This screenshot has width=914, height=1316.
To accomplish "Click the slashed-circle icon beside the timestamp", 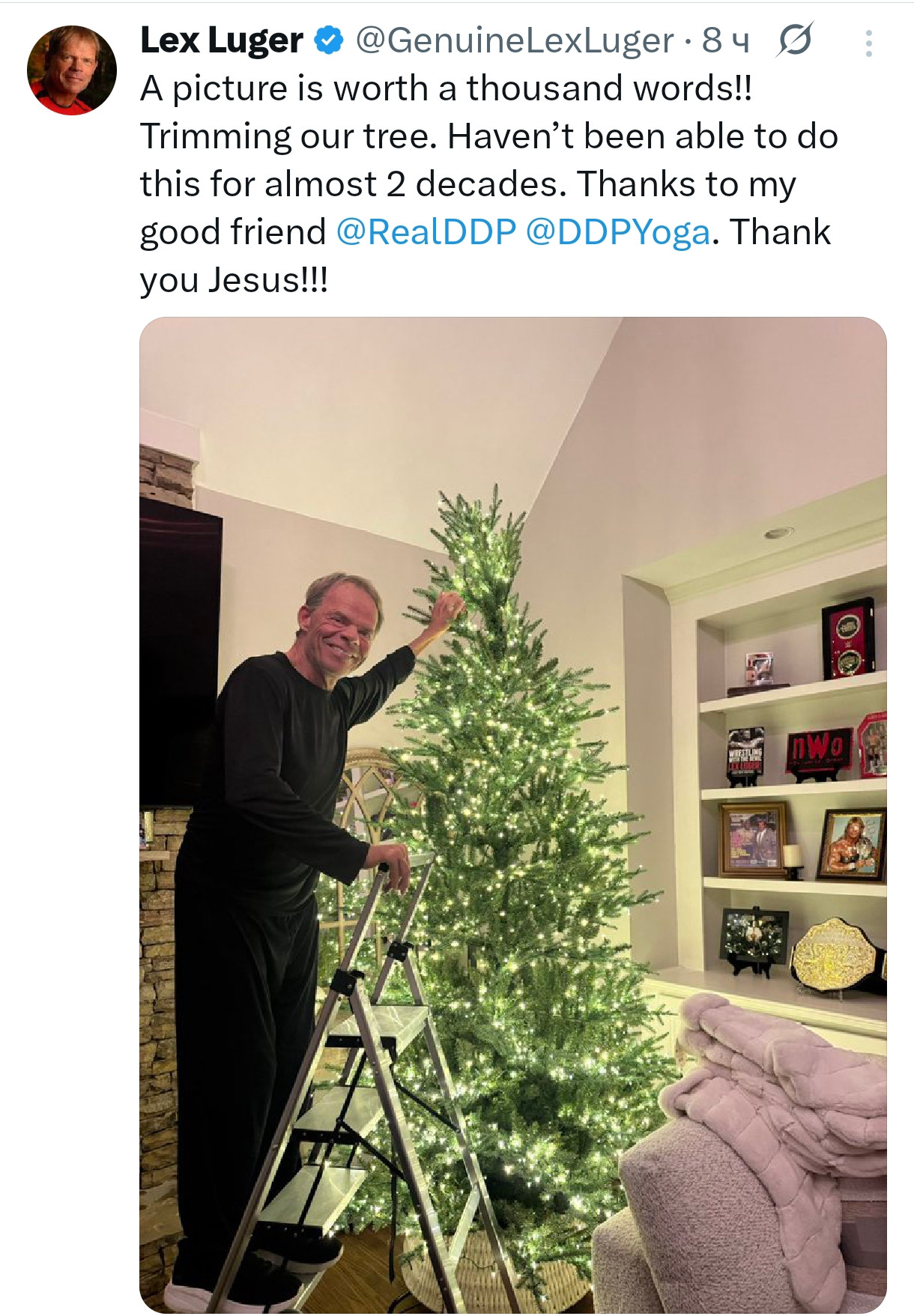I will coord(794,40).
